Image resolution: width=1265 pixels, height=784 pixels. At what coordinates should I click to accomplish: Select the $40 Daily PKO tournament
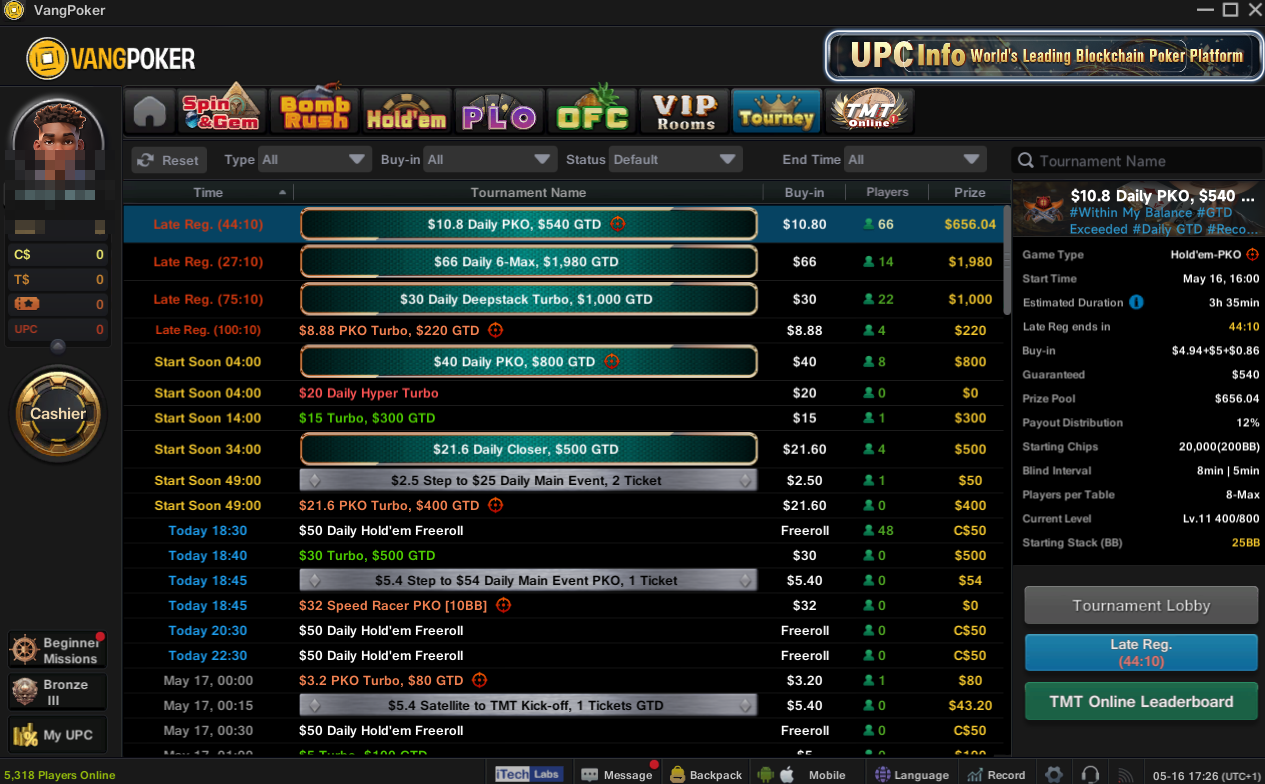tap(565, 362)
